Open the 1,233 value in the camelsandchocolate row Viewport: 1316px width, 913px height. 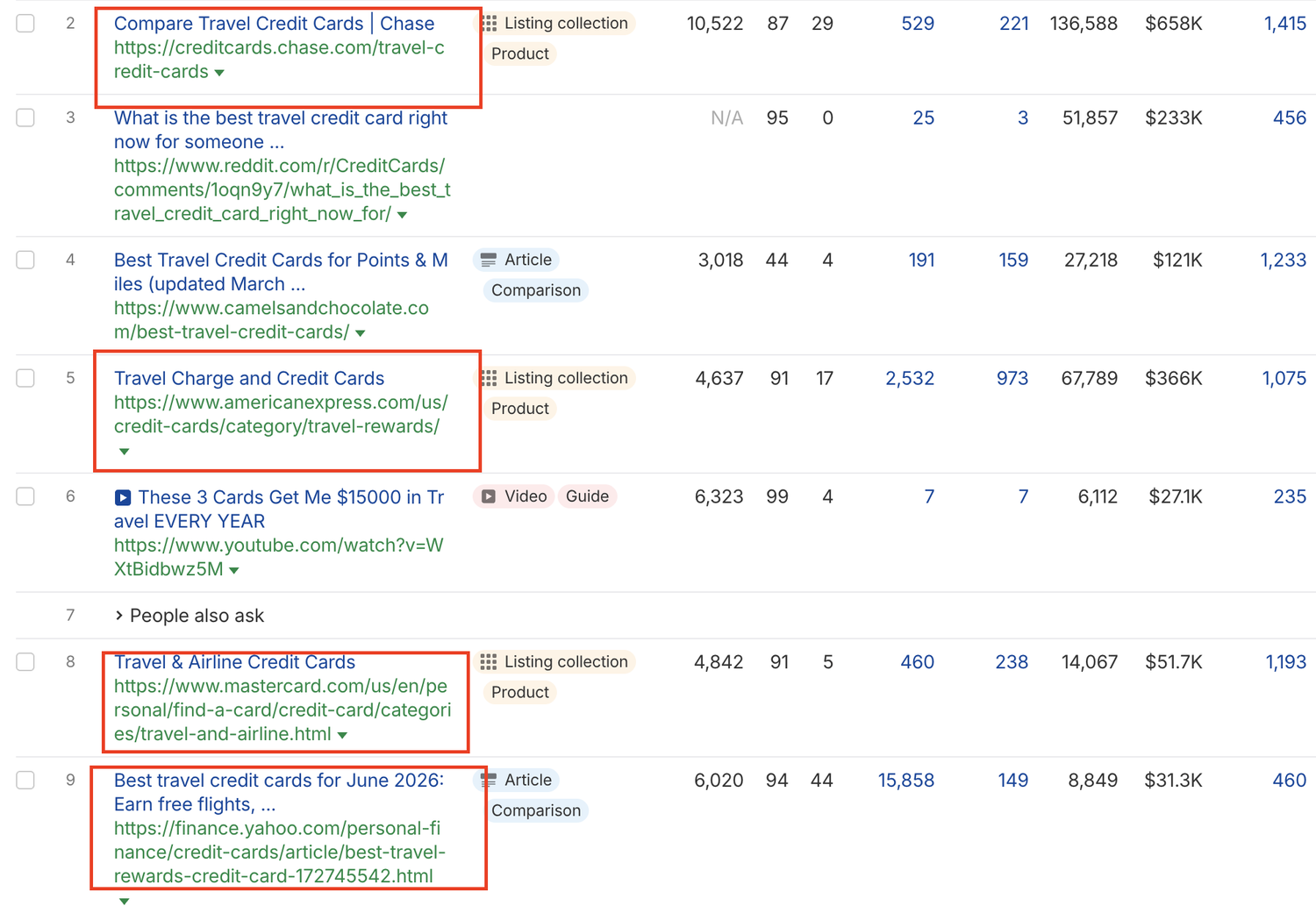1284,260
